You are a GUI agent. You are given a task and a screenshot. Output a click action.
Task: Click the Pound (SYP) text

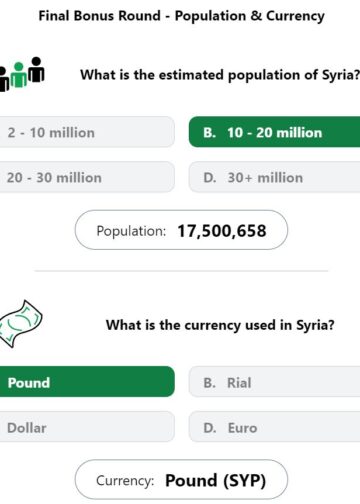(216, 480)
